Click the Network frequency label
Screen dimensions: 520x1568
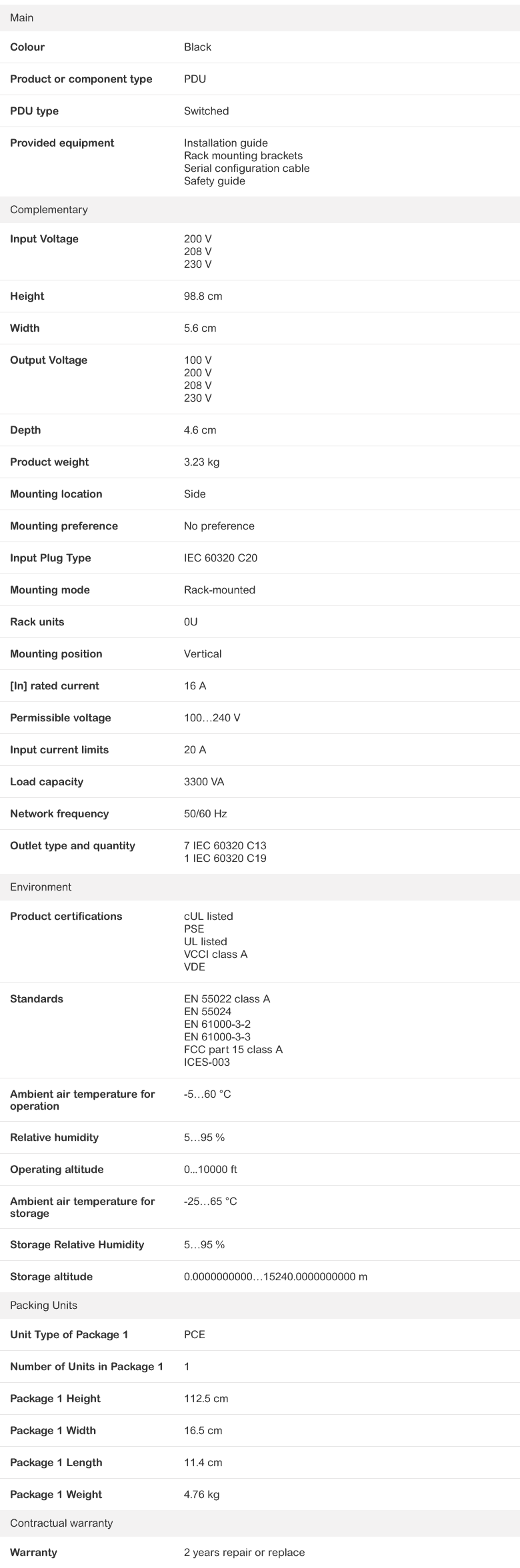coord(59,814)
